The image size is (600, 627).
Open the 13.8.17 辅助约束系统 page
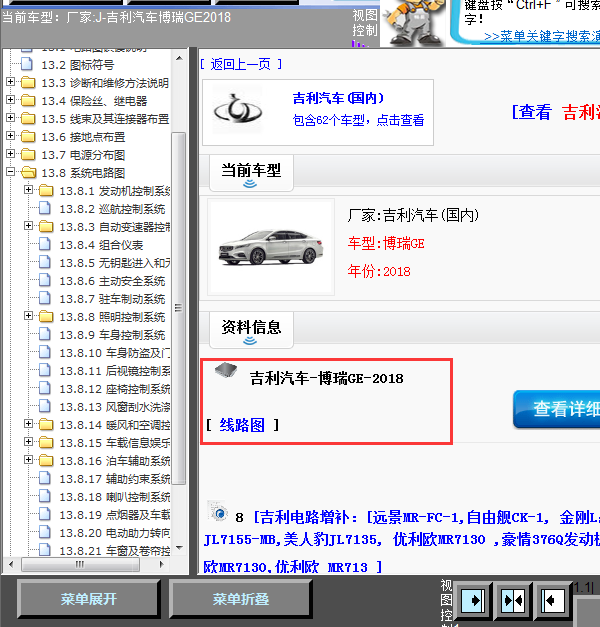tap(115, 479)
